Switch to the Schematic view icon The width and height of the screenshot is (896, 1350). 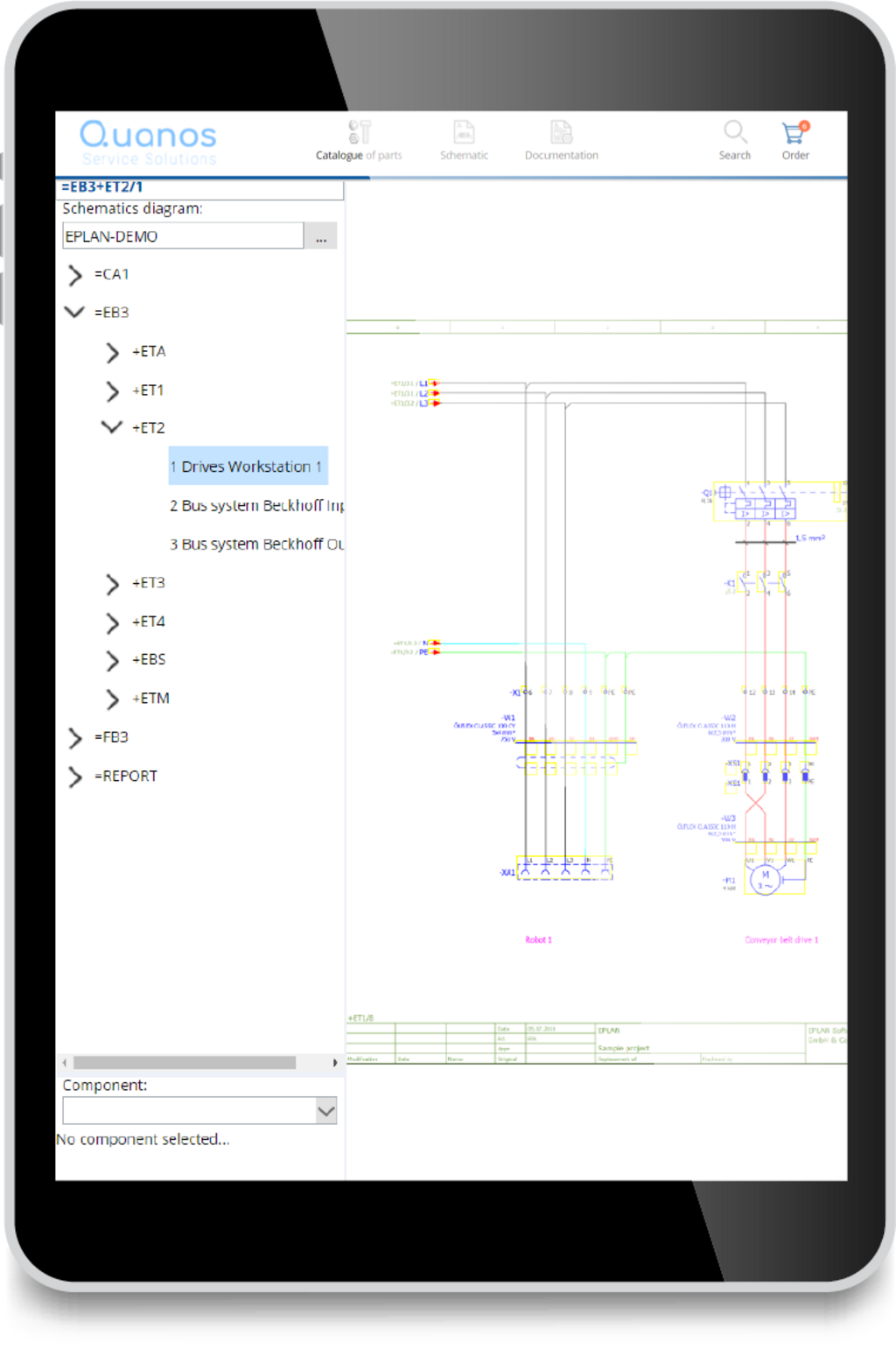[x=463, y=140]
